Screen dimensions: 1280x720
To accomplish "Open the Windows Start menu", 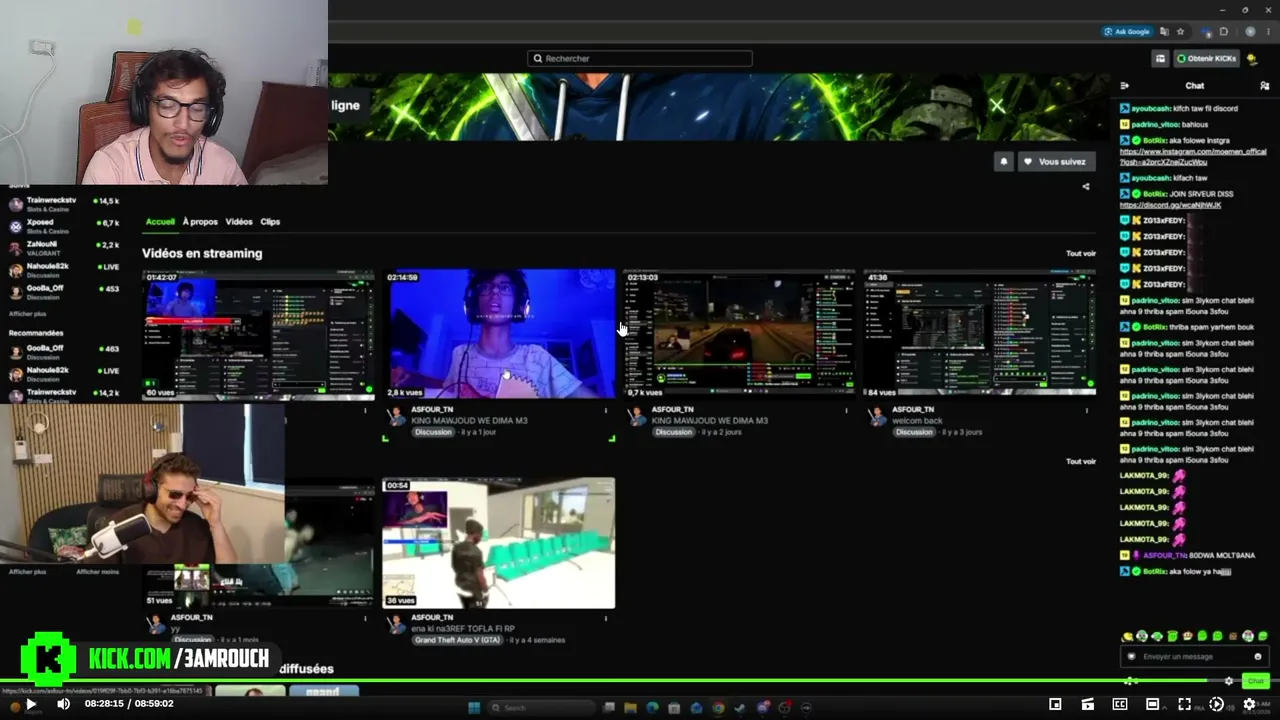I will [473, 708].
